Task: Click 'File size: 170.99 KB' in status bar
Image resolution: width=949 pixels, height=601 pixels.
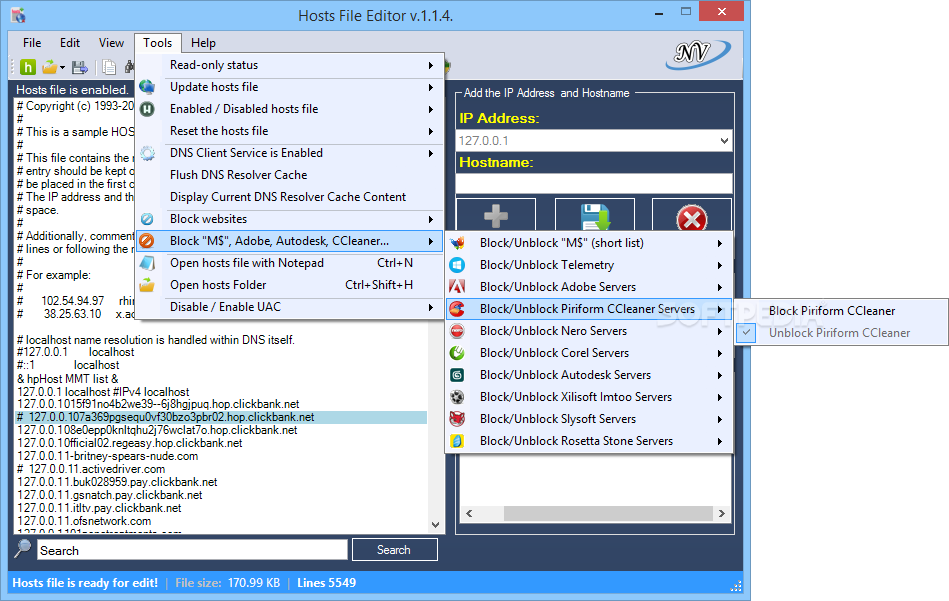Action: coord(228,583)
